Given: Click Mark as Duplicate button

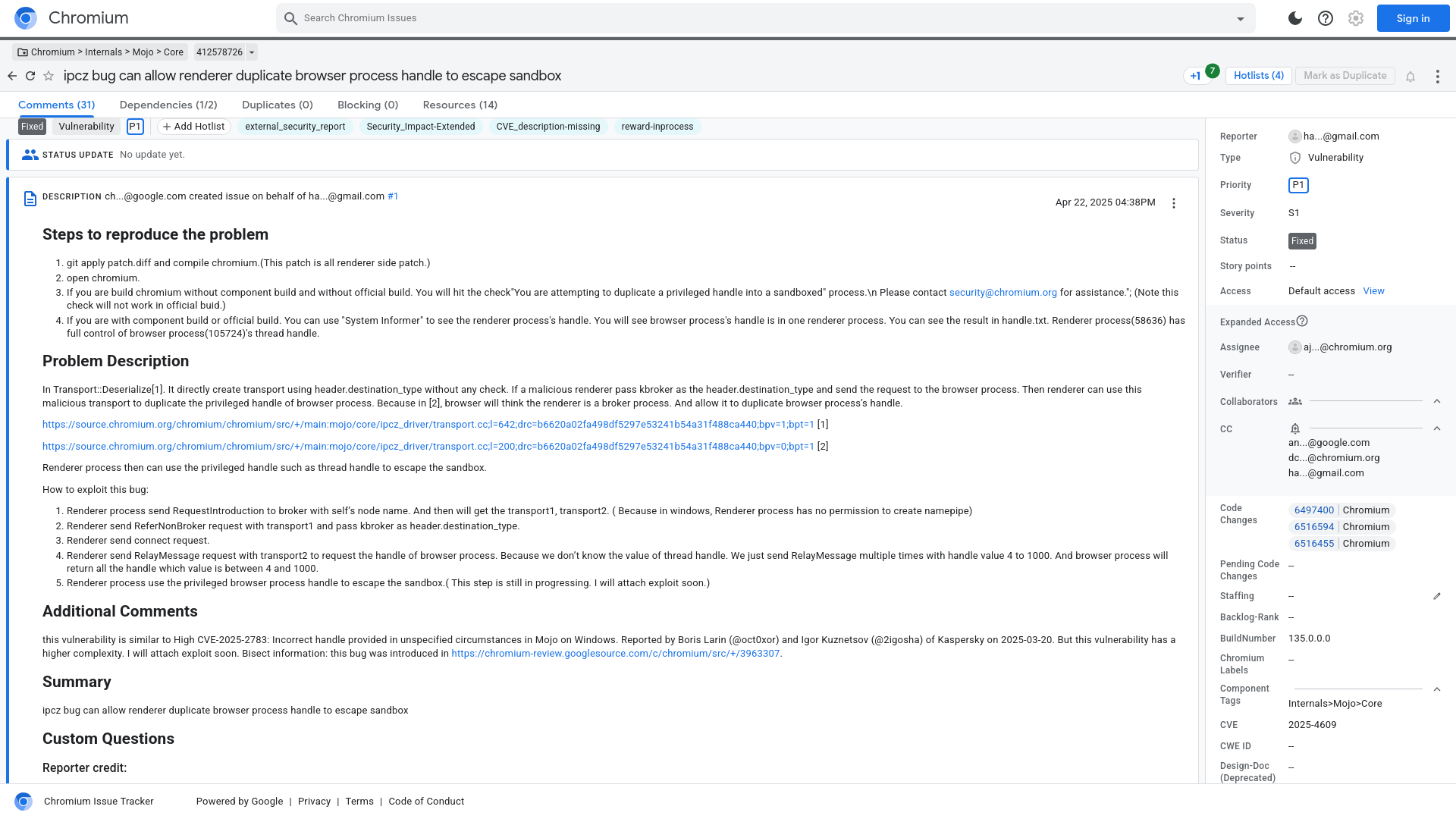Looking at the screenshot, I should click(1345, 75).
